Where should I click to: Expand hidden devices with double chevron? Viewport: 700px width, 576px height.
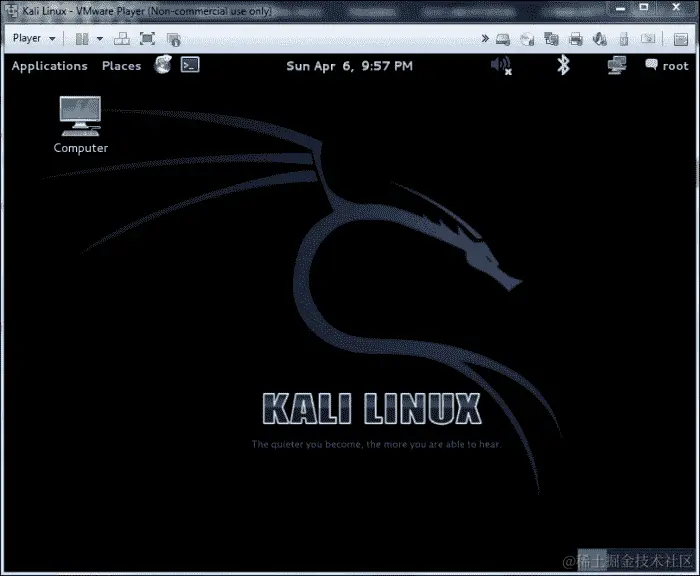click(485, 39)
